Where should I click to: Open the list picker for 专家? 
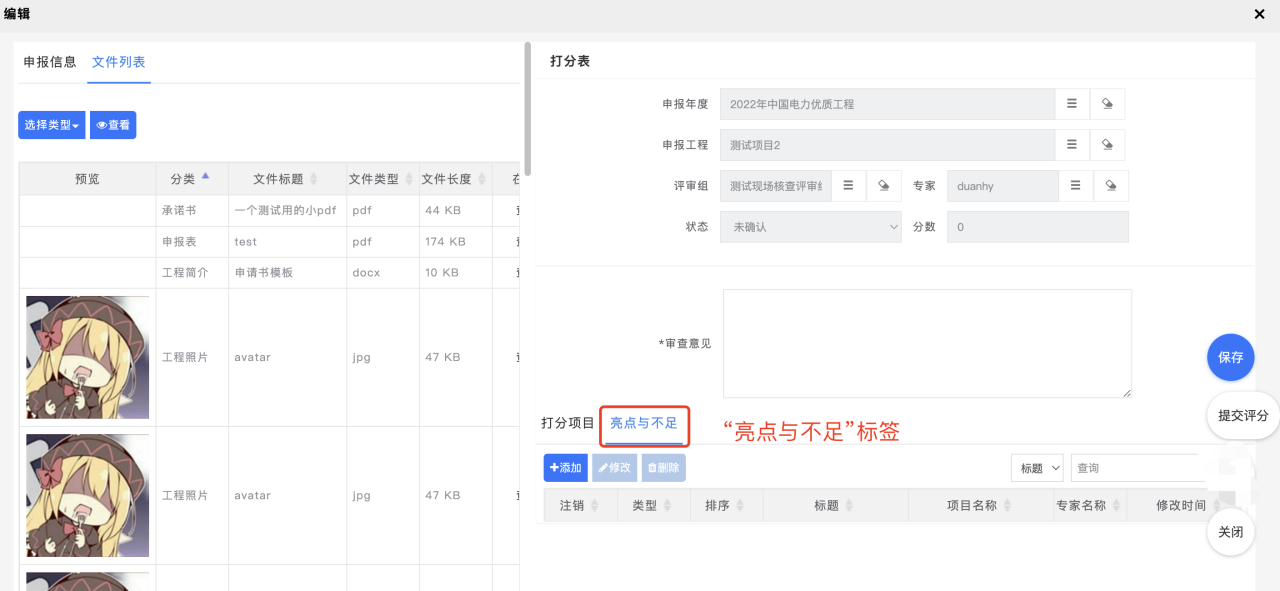tap(1076, 186)
